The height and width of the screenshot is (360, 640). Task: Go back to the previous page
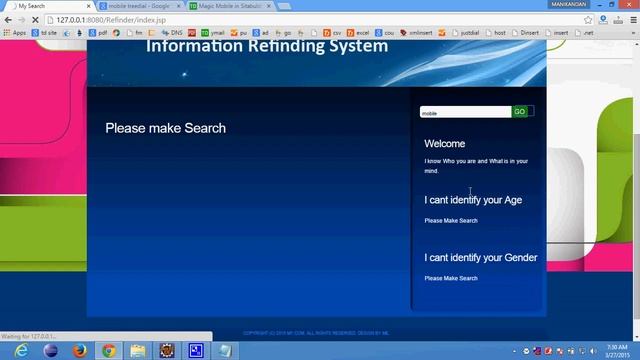8,20
